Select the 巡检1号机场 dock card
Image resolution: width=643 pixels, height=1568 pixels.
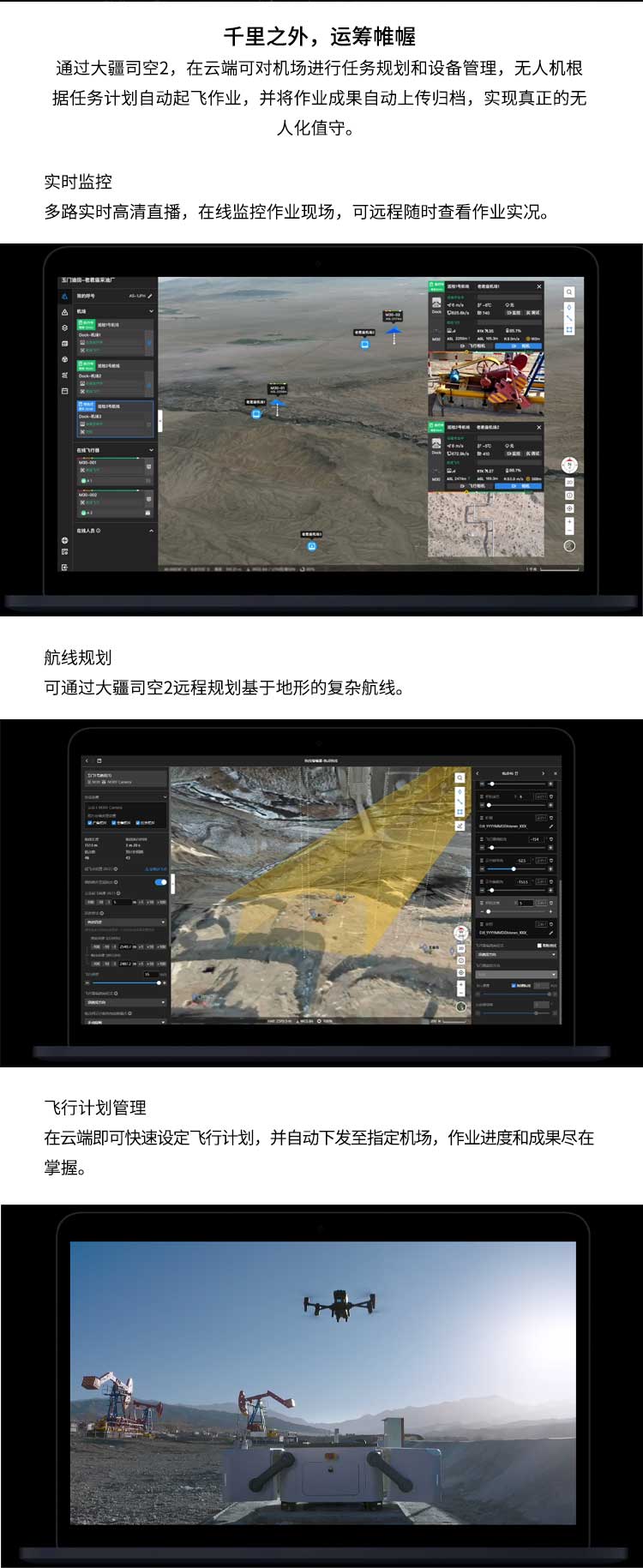pos(115,337)
